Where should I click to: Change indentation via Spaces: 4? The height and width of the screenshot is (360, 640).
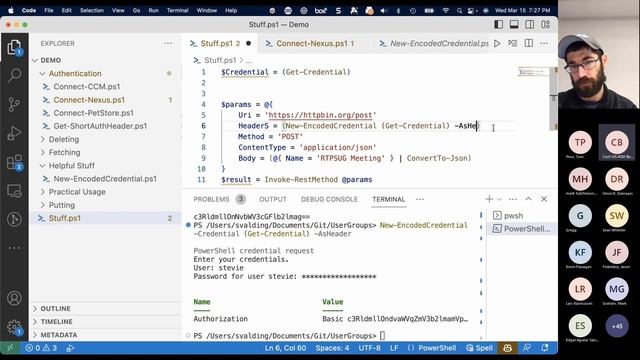pyautogui.click(x=332, y=348)
